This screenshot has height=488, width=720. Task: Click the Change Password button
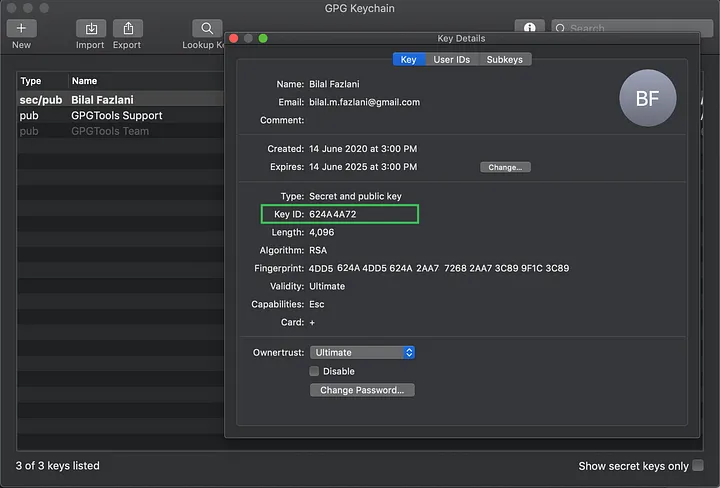362,390
